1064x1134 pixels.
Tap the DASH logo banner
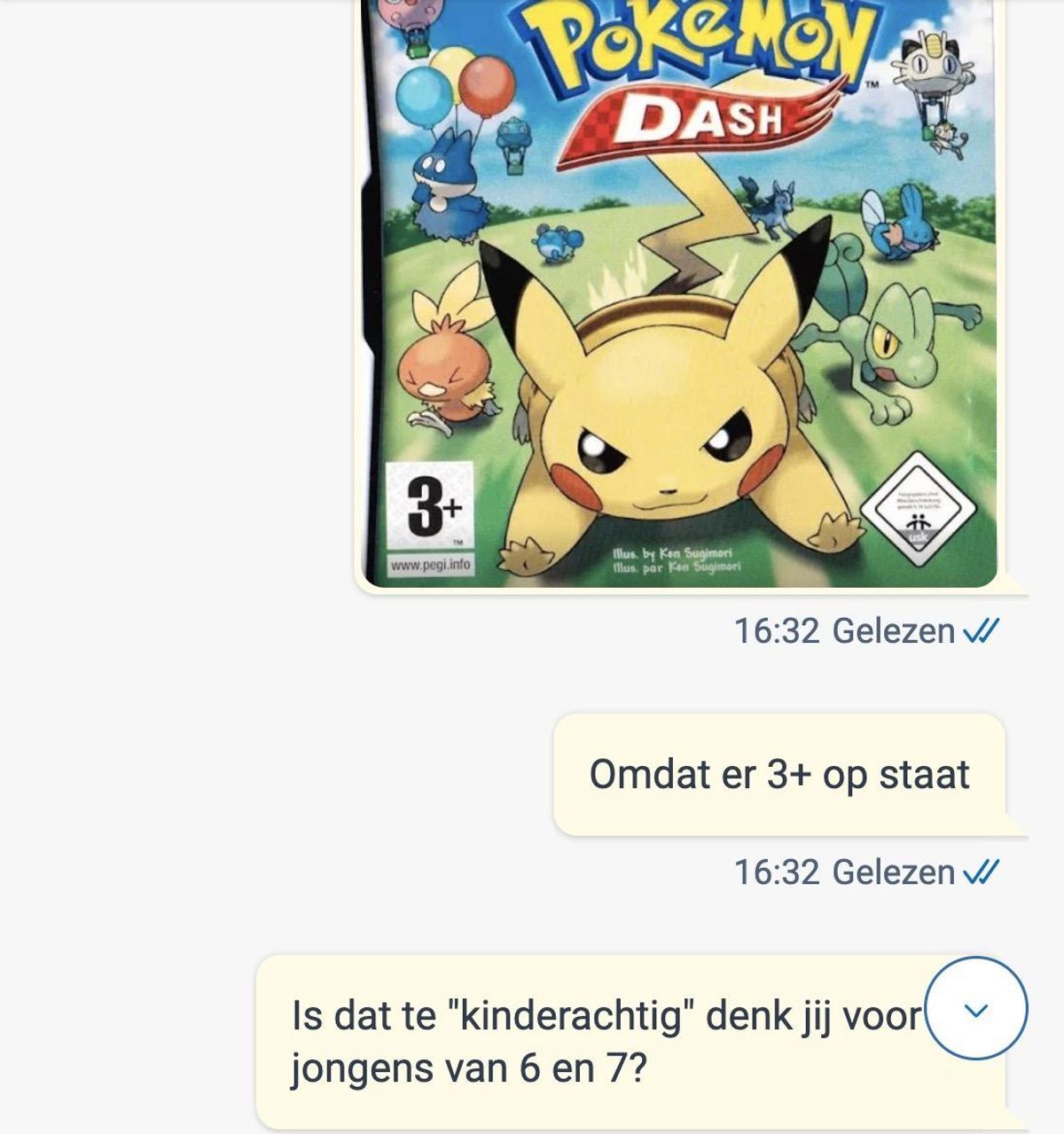coord(696,118)
